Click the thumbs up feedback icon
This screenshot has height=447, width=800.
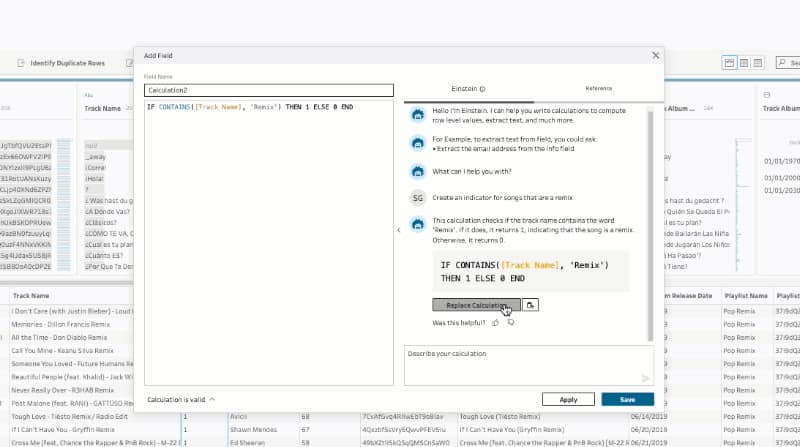coord(495,323)
